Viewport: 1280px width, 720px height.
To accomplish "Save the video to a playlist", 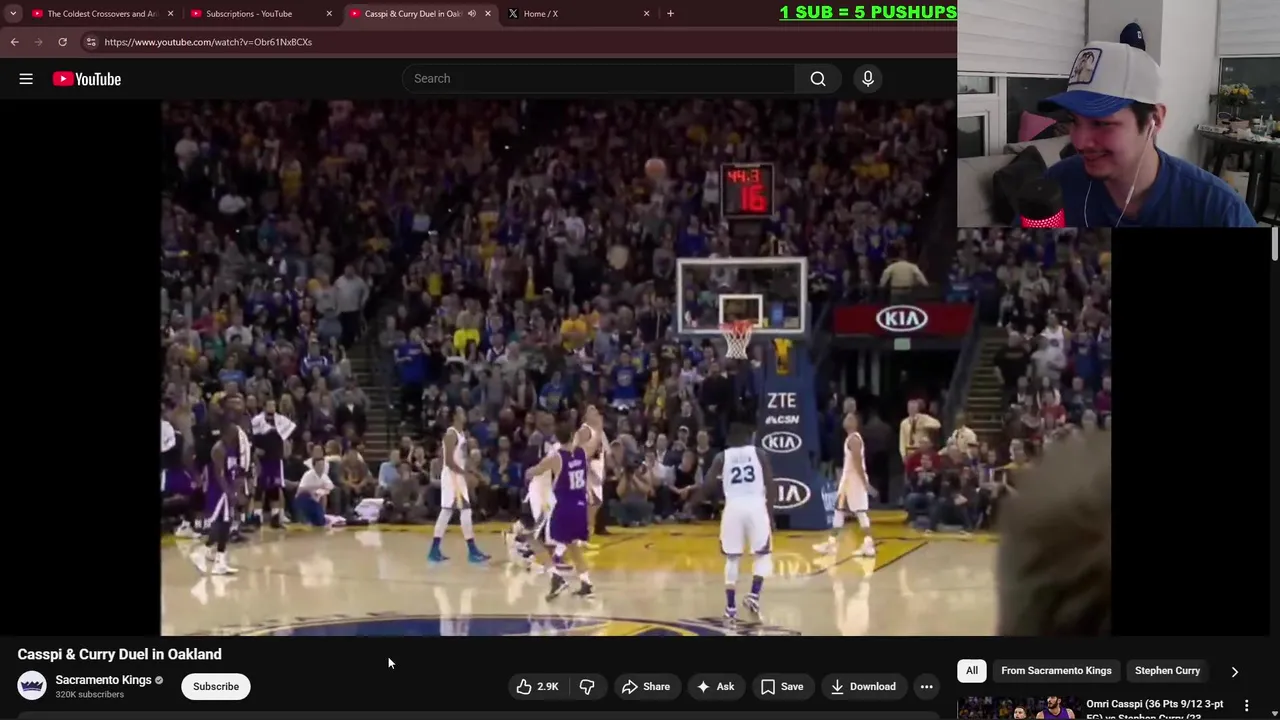I will coord(782,687).
